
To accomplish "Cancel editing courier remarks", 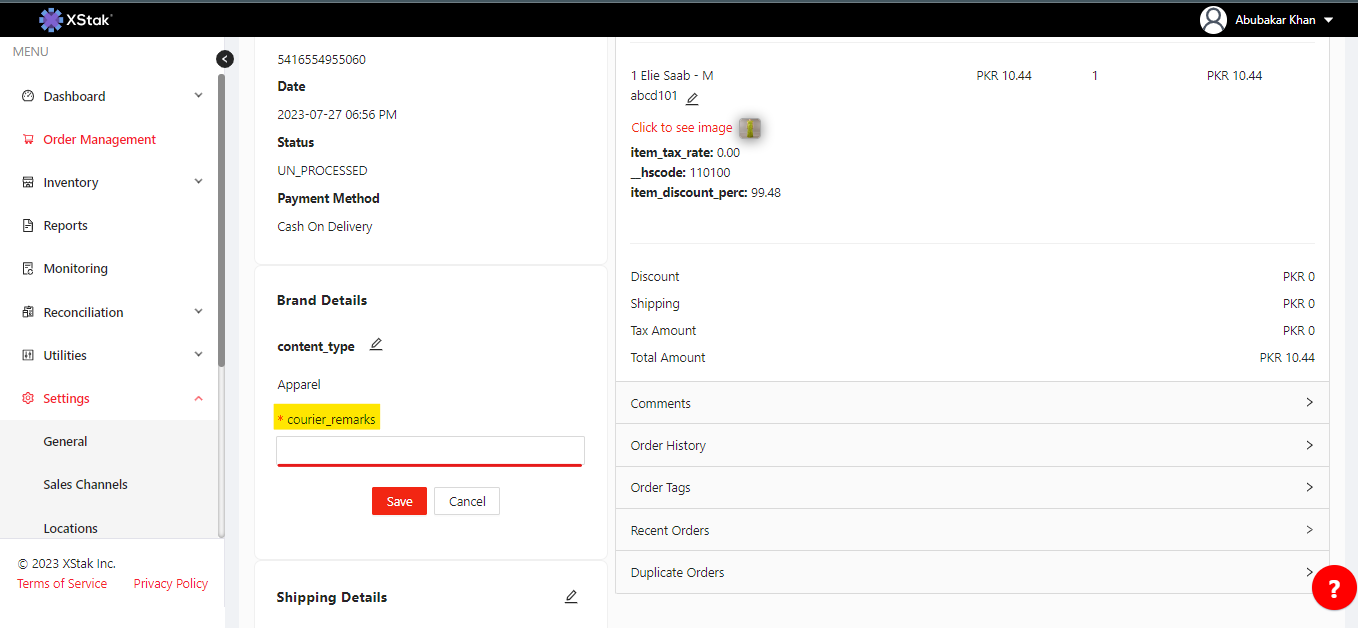I will (466, 502).
